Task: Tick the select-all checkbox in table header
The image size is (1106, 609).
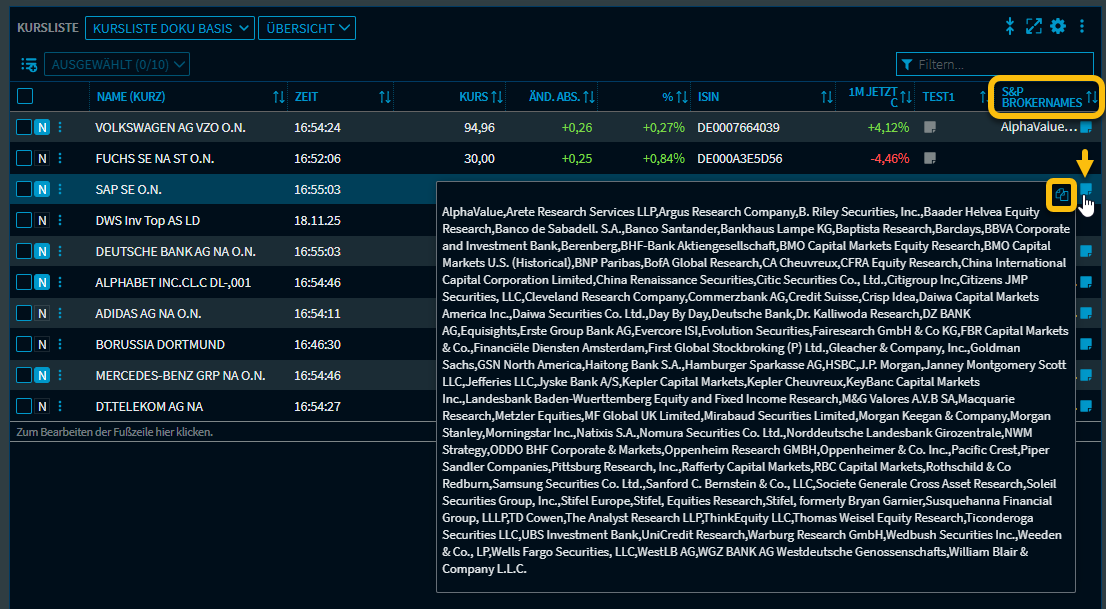Action: [x=25, y=97]
